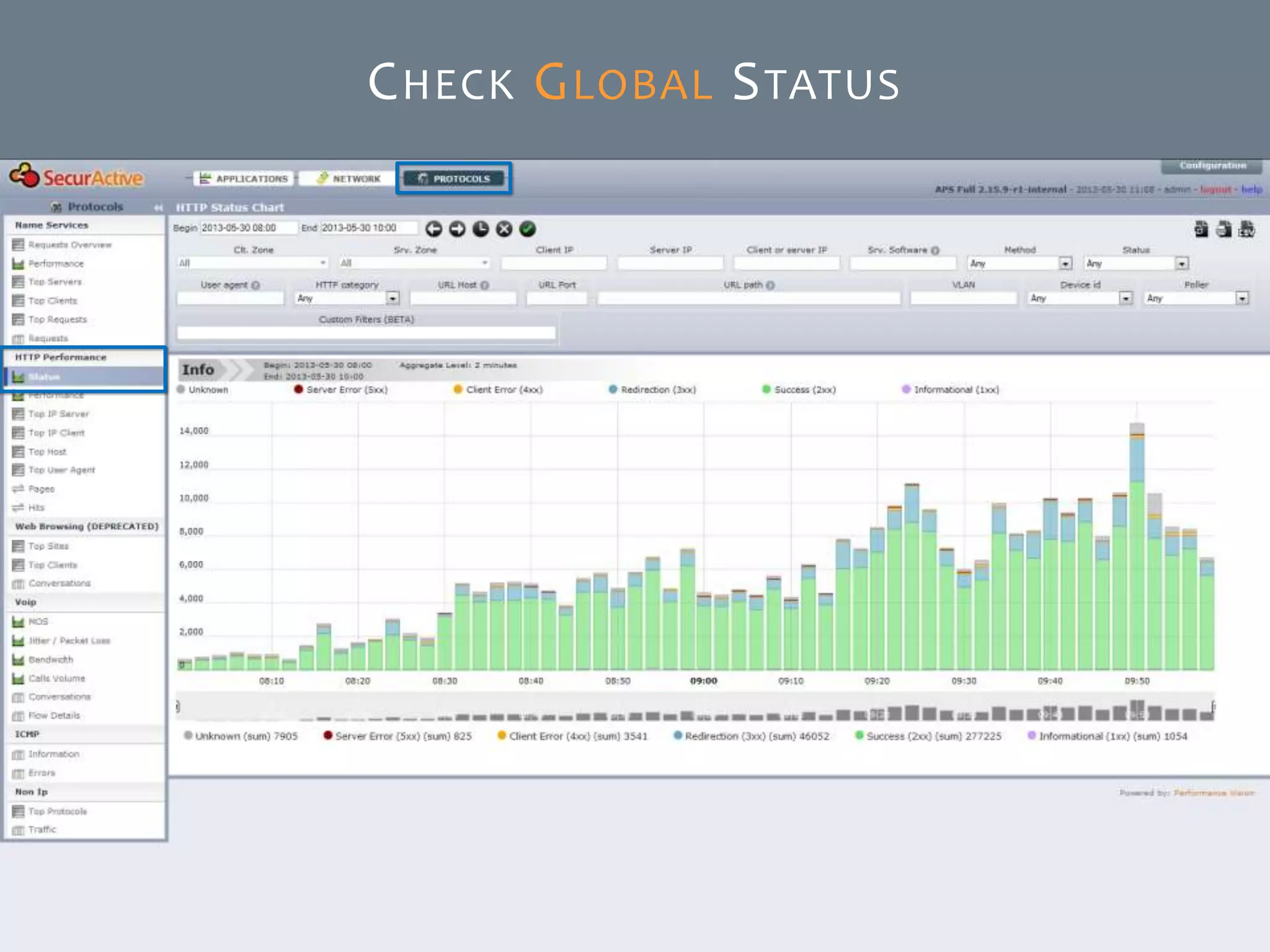The height and width of the screenshot is (952, 1270).
Task: Switch to the Network tab
Action: [349, 178]
